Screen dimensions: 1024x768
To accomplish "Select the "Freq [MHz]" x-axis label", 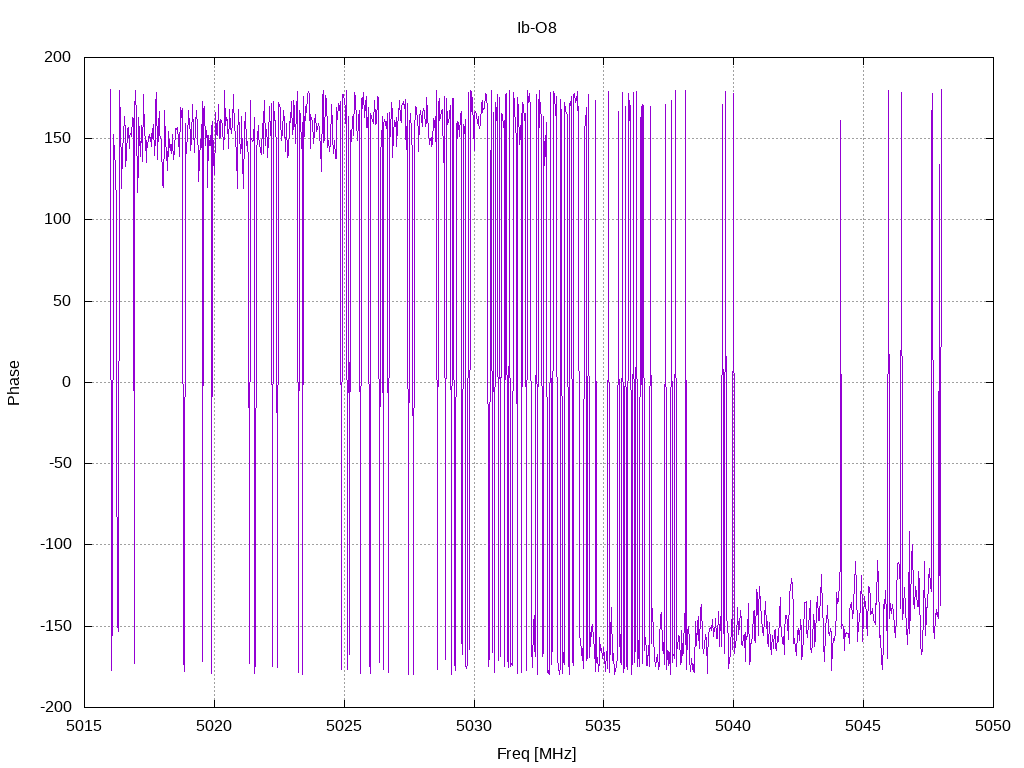I will (537, 754).
